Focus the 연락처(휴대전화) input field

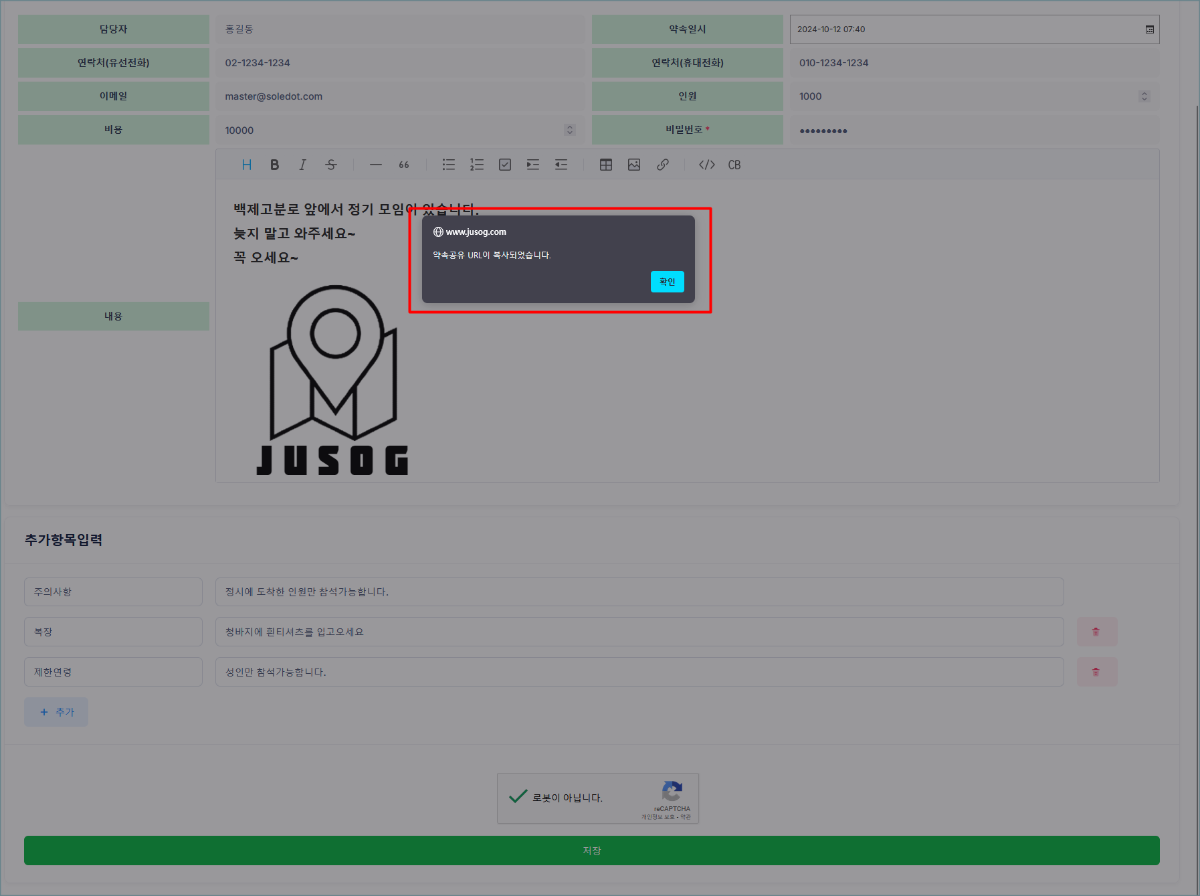tap(975, 63)
